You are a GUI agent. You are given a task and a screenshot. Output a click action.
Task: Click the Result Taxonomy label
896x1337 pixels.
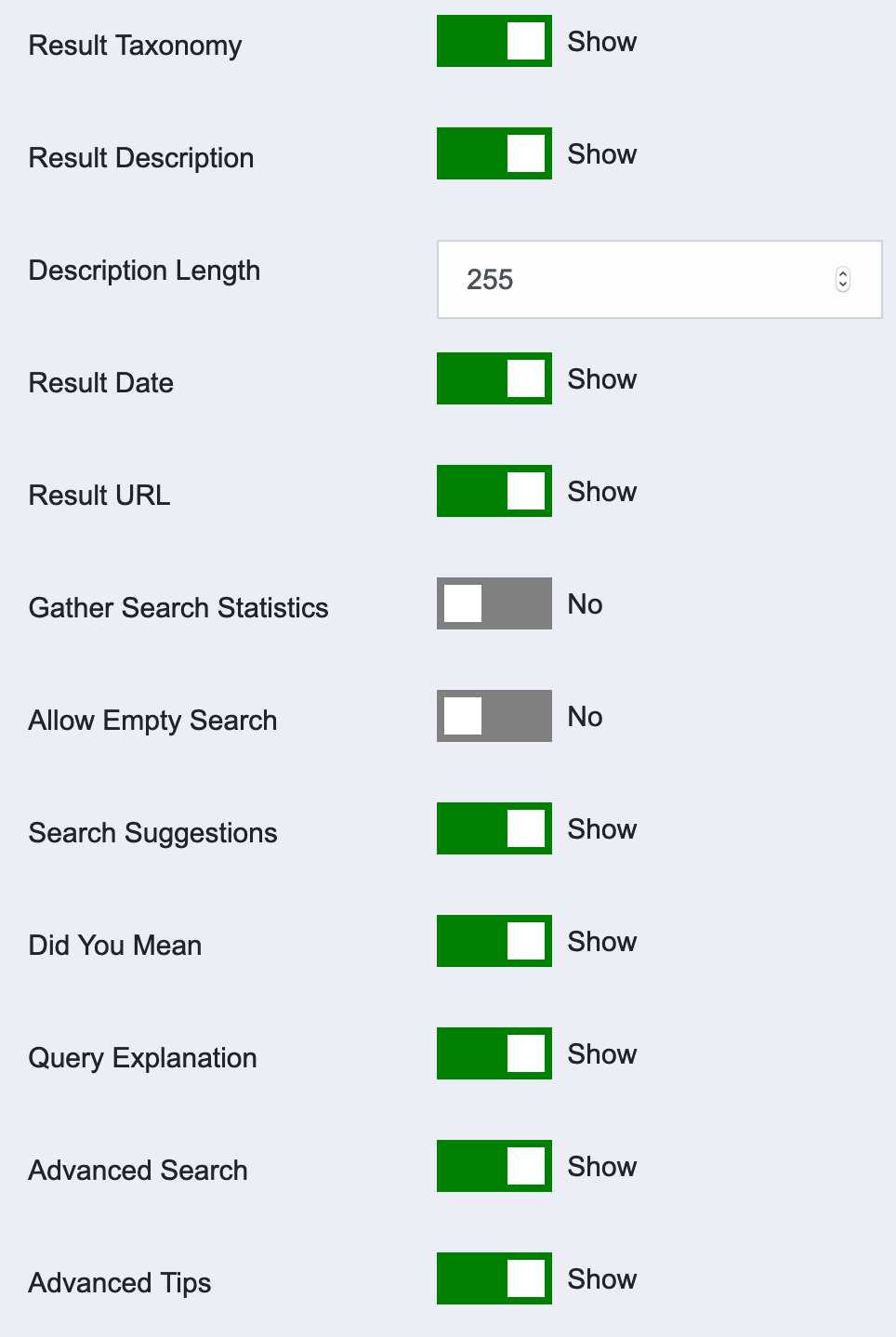tap(135, 46)
